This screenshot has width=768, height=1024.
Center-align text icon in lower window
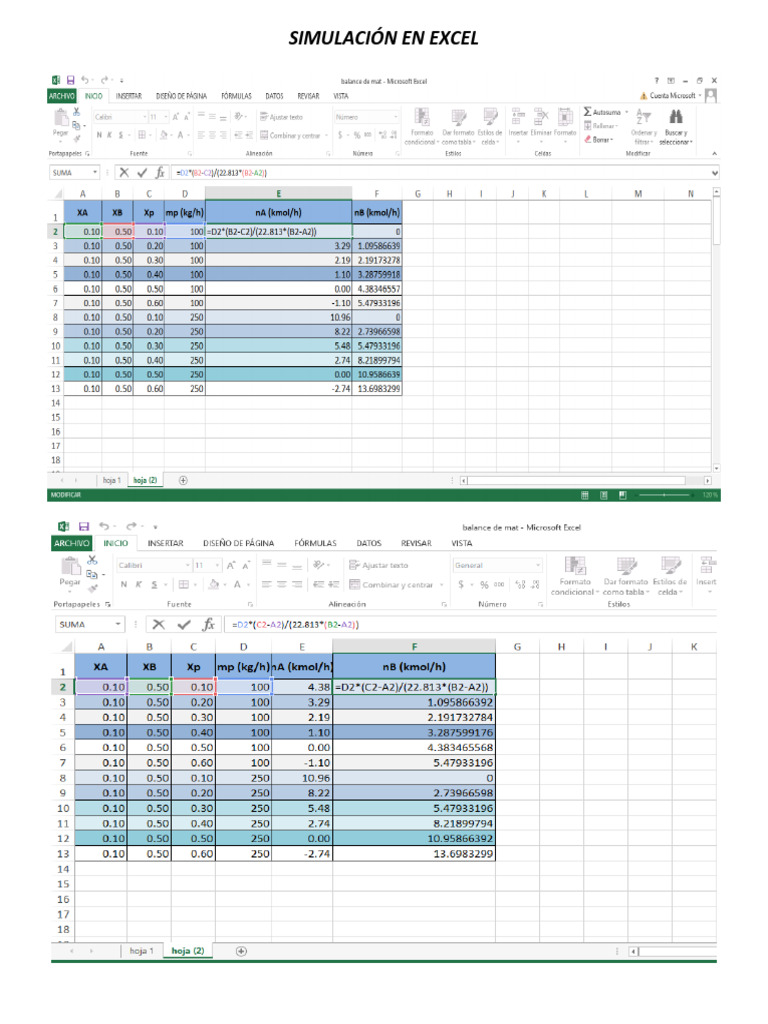pos(281,584)
